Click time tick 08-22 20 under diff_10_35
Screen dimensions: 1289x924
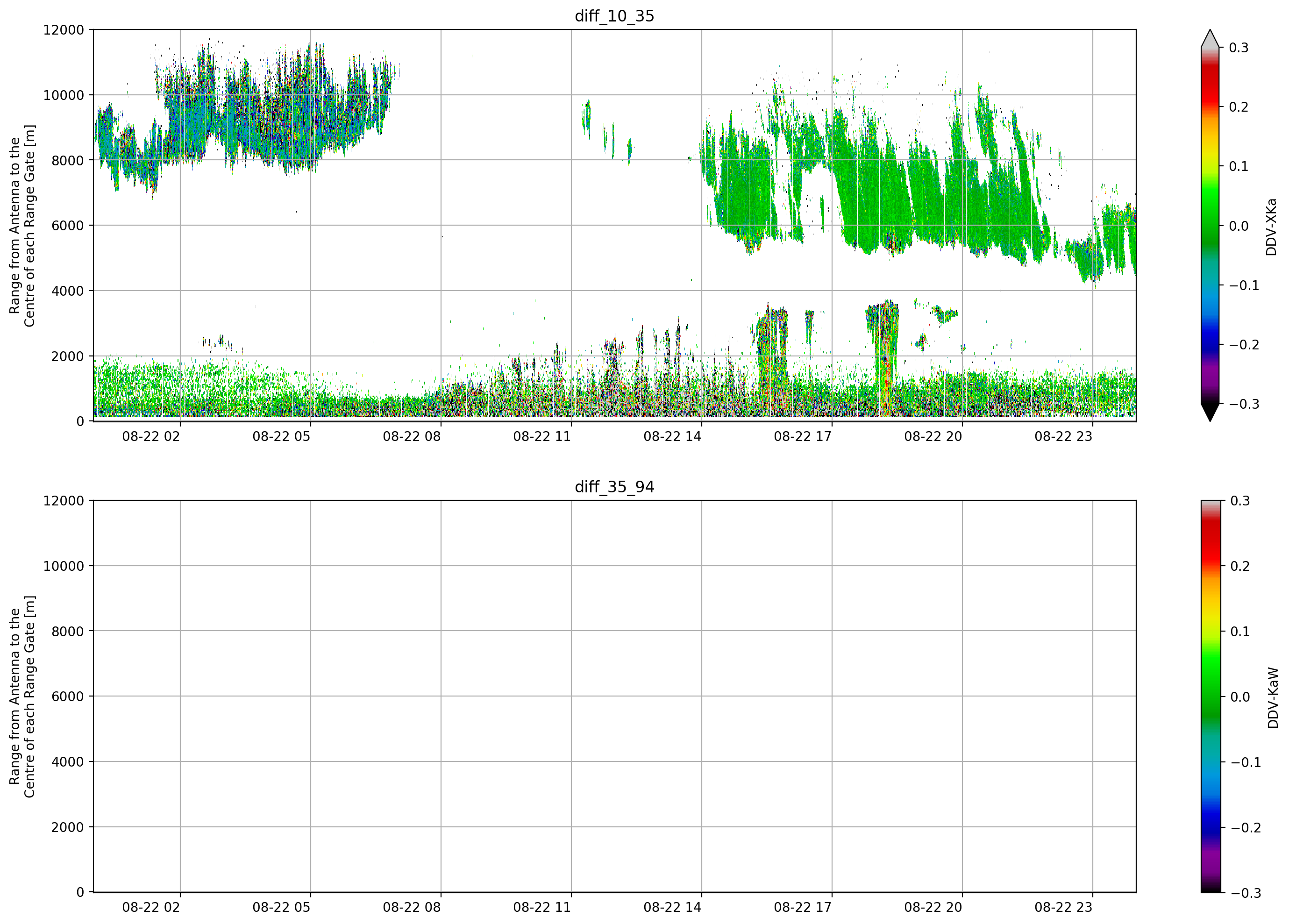(933, 436)
